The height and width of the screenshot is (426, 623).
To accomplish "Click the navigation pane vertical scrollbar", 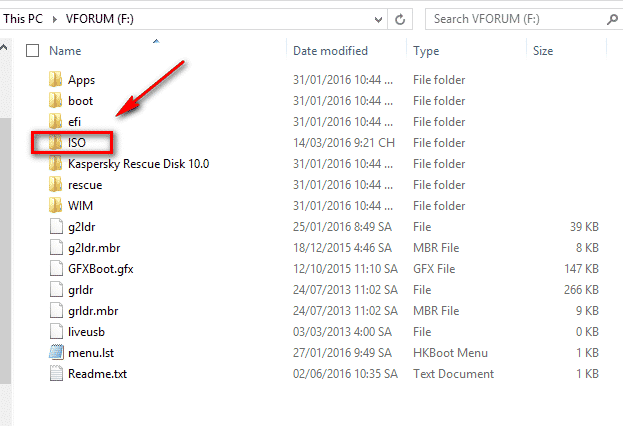I will pyautogui.click(x=5, y=250).
